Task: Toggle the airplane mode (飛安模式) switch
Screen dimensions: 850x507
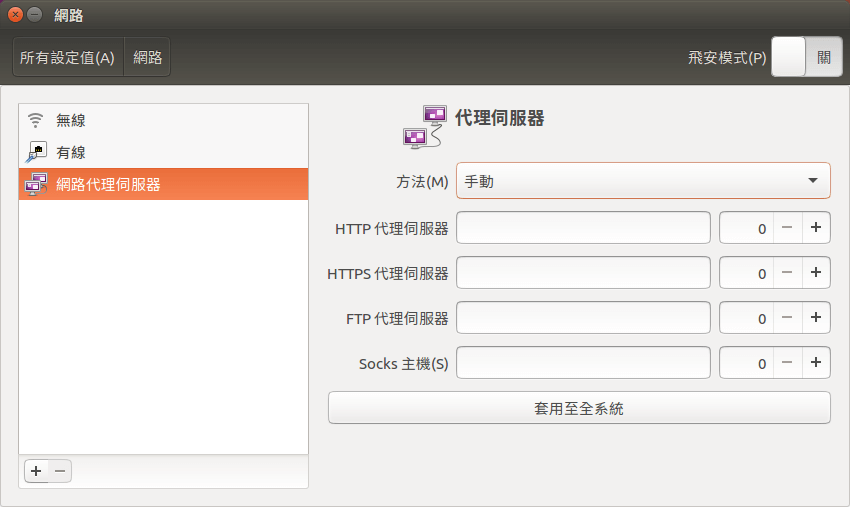Action: (x=805, y=58)
